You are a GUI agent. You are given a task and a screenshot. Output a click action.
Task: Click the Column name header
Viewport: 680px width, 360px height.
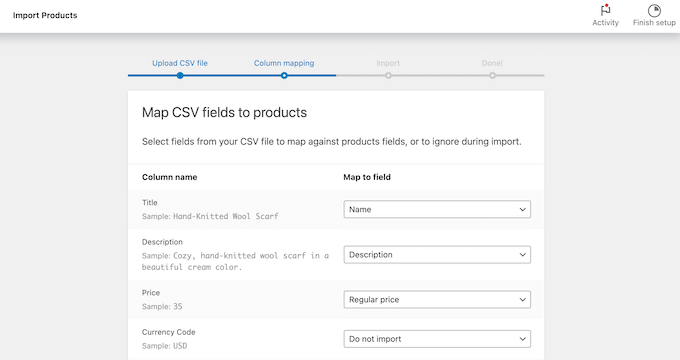[170, 177]
